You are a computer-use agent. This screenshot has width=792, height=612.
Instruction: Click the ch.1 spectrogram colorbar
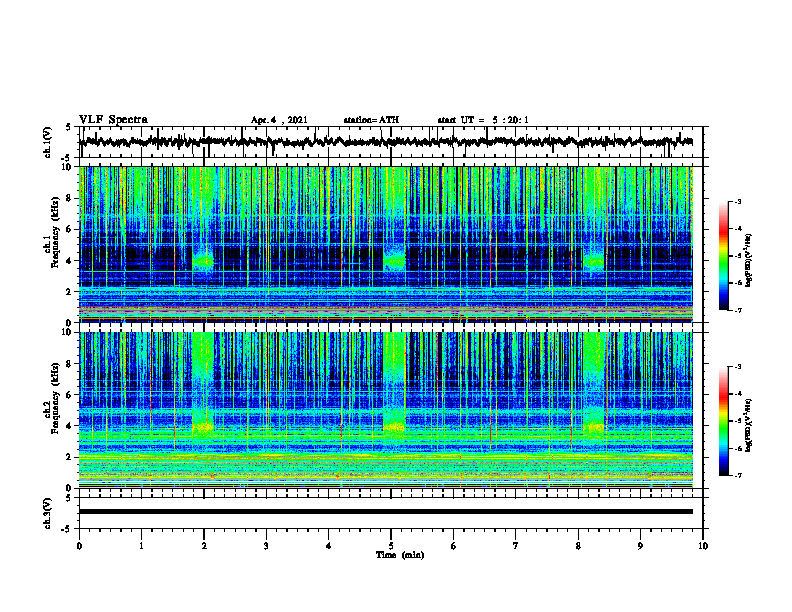tap(724, 256)
